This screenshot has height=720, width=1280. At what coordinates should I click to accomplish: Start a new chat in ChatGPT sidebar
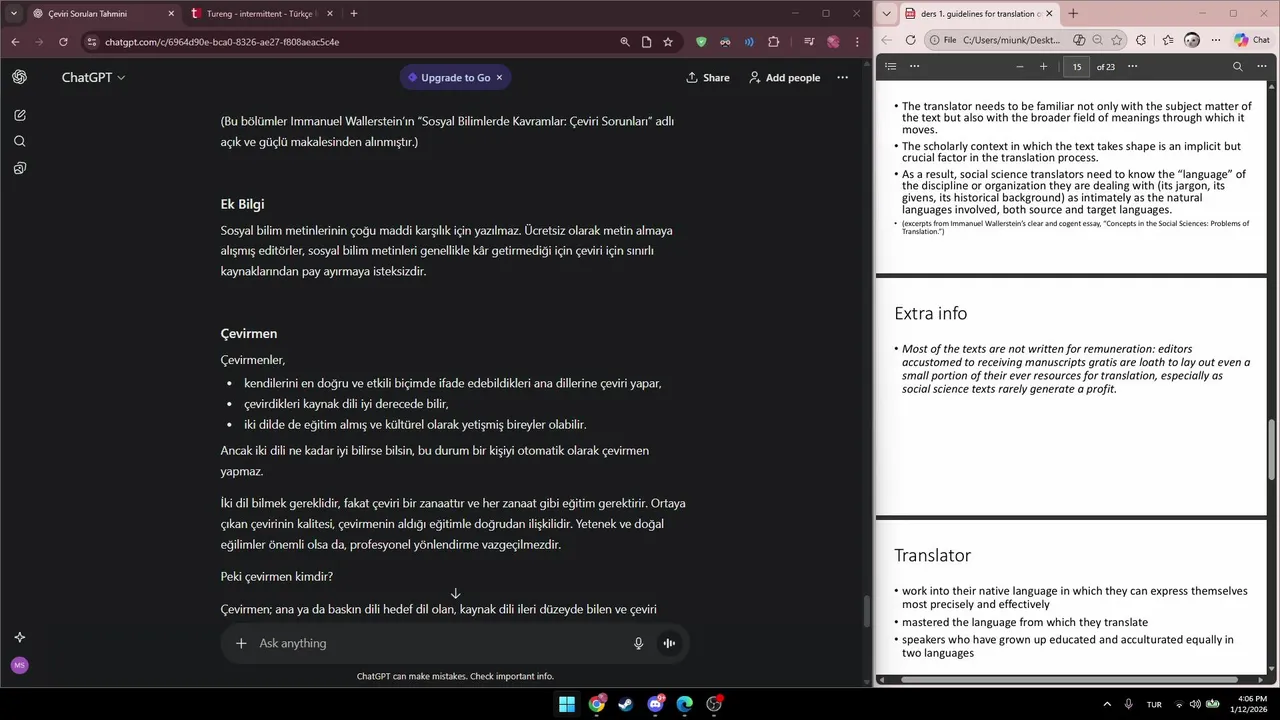pos(20,115)
